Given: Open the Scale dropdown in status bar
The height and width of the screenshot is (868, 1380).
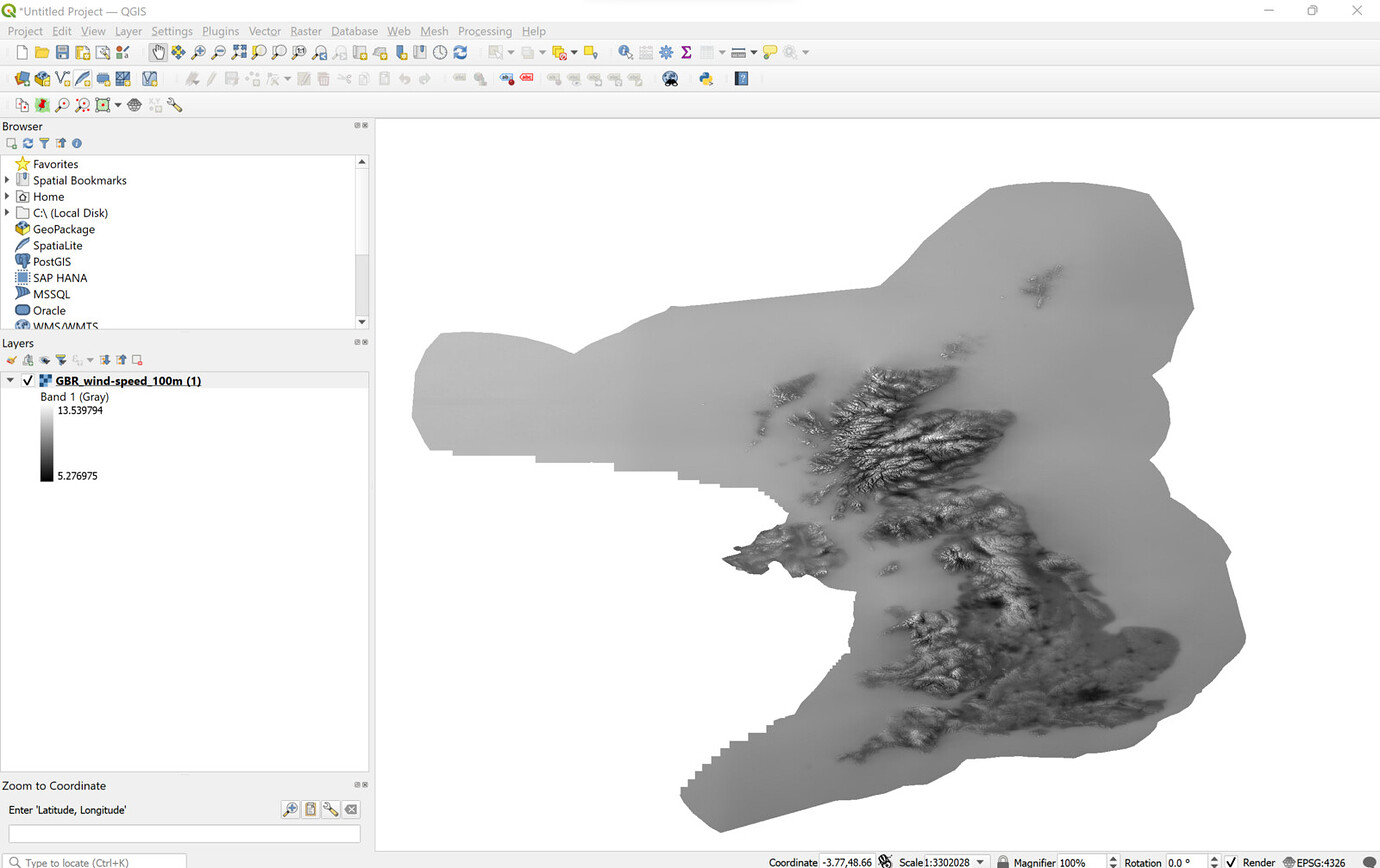Looking at the screenshot, I should coord(978,861).
